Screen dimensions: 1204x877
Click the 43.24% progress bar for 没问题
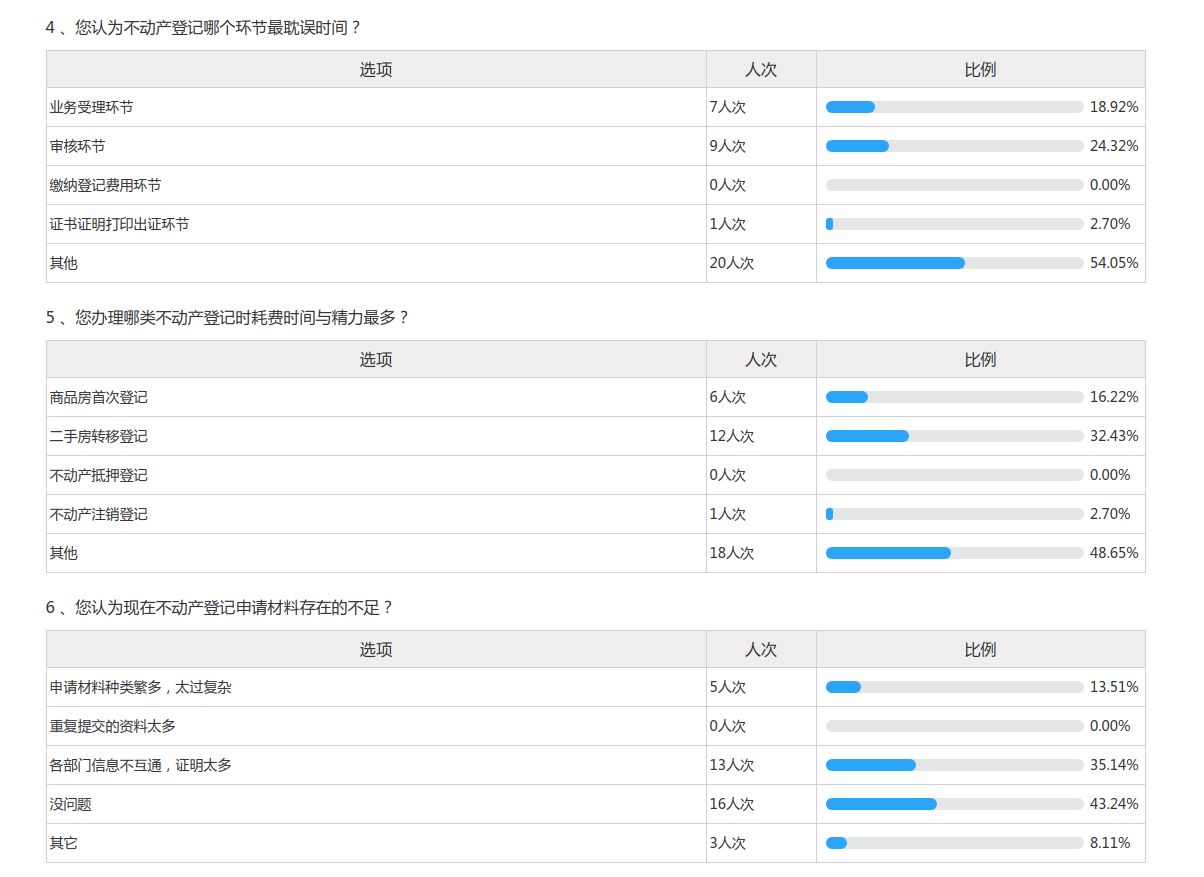(954, 804)
